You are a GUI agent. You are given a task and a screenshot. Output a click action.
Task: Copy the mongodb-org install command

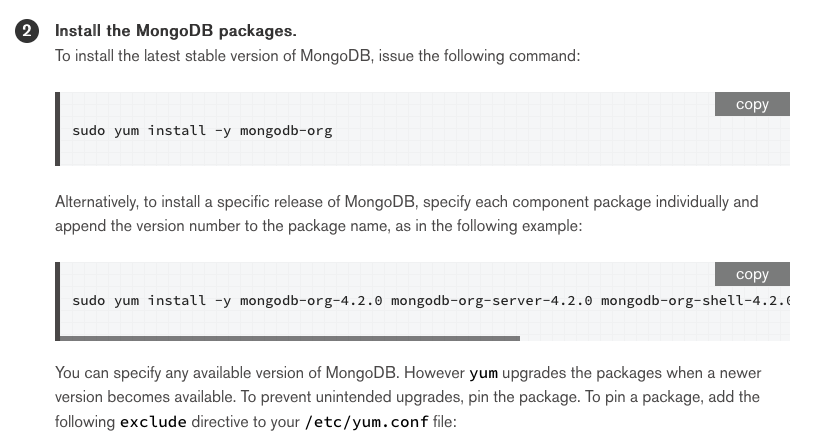click(752, 104)
